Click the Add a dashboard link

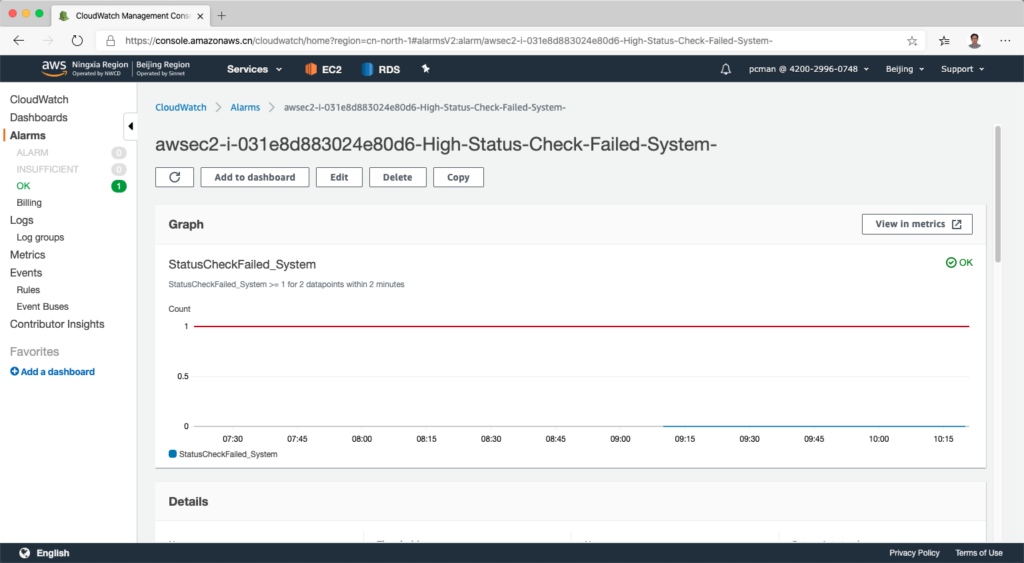[x=57, y=372]
